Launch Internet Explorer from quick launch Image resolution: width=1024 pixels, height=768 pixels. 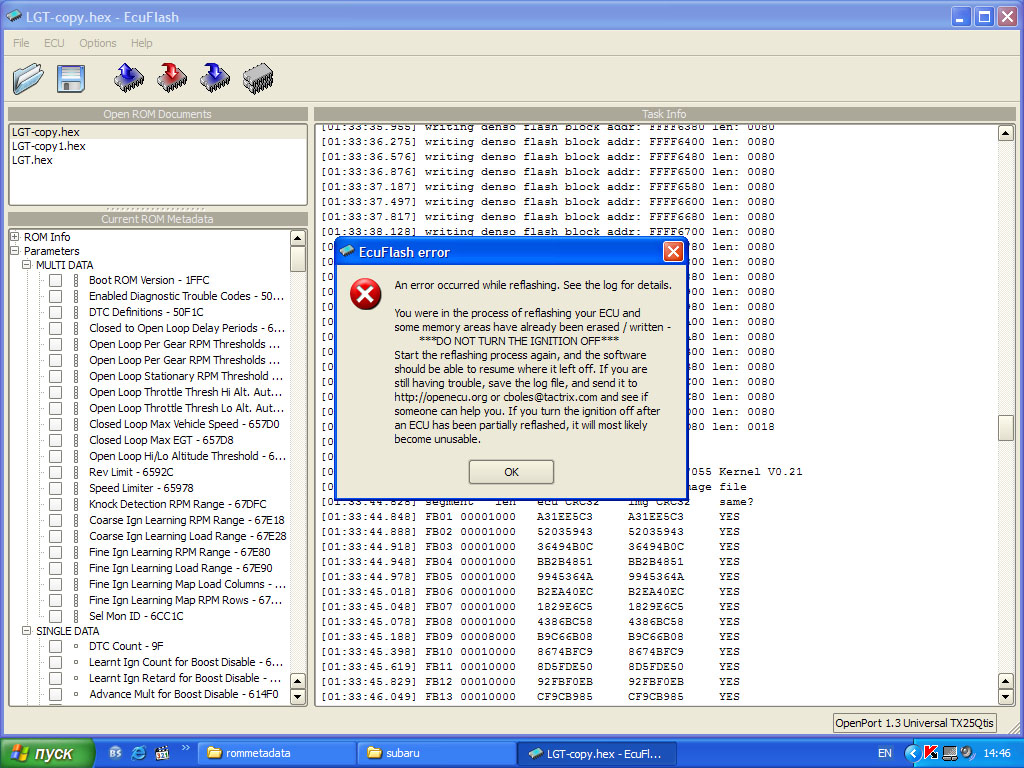138,753
